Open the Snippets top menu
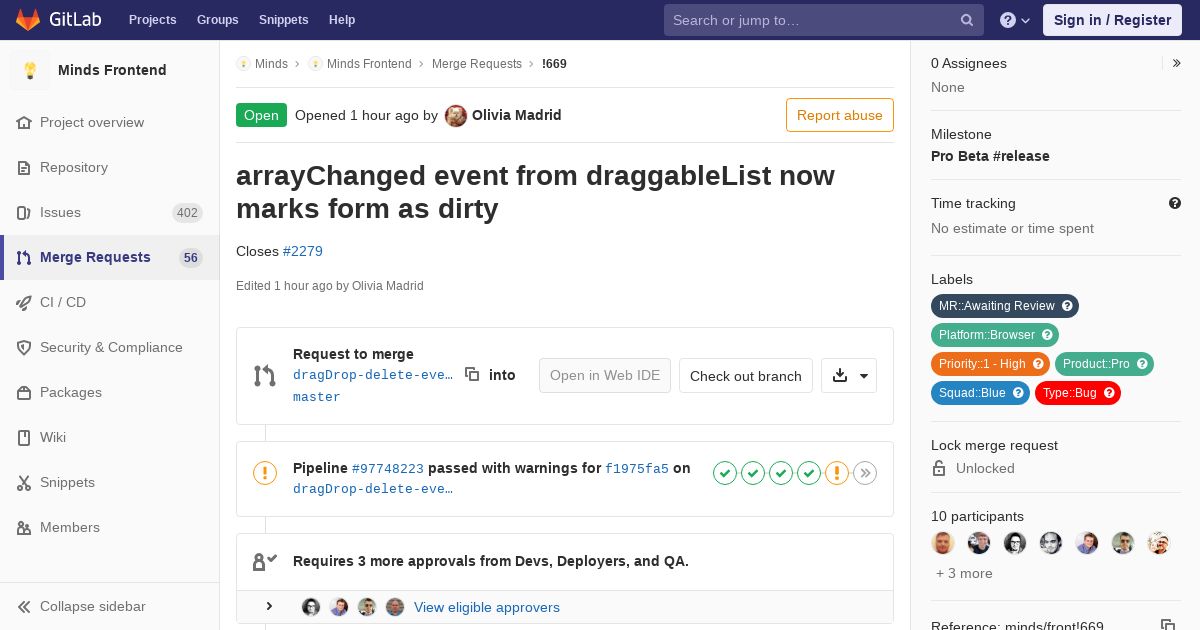Image resolution: width=1200 pixels, height=630 pixels. (x=284, y=20)
